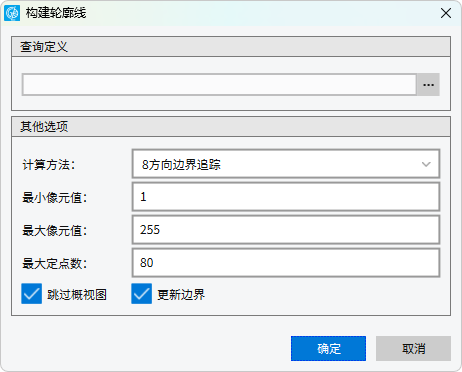Image resolution: width=462 pixels, height=372 pixels.
Task: Dismiss with the 取消 button
Action: click(x=413, y=348)
